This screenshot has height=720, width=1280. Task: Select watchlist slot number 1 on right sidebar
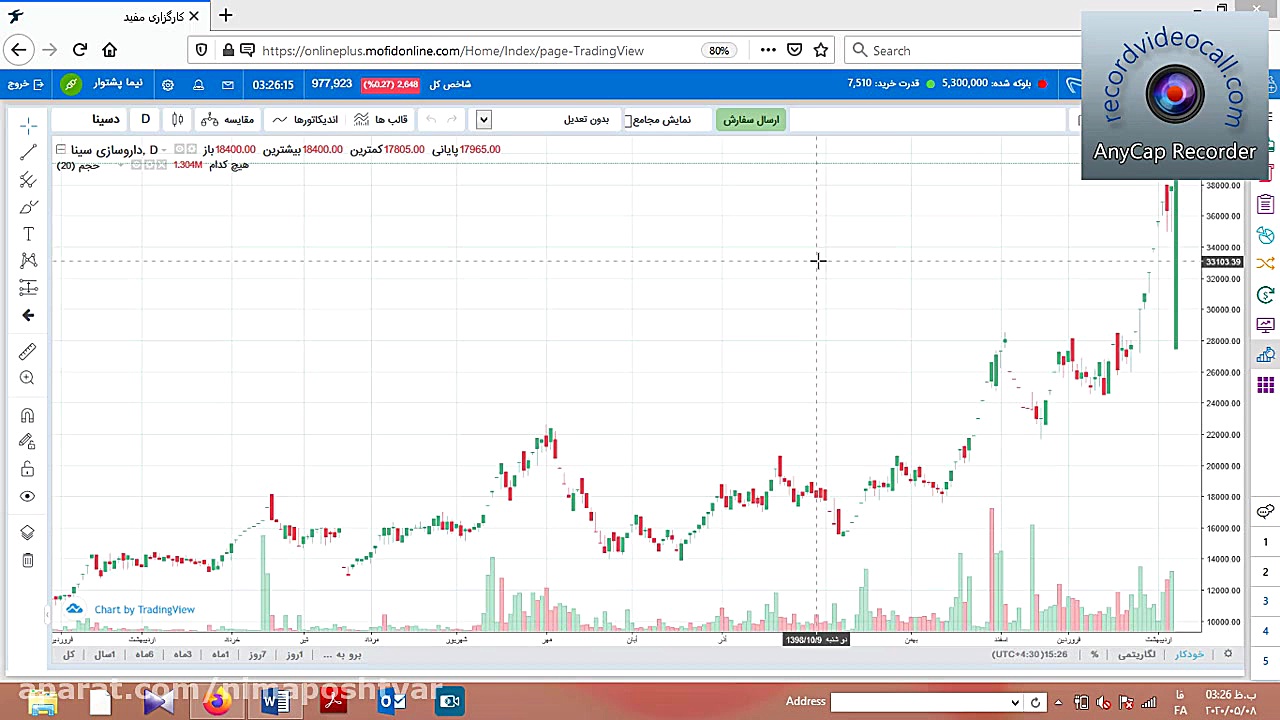pos(1265,542)
